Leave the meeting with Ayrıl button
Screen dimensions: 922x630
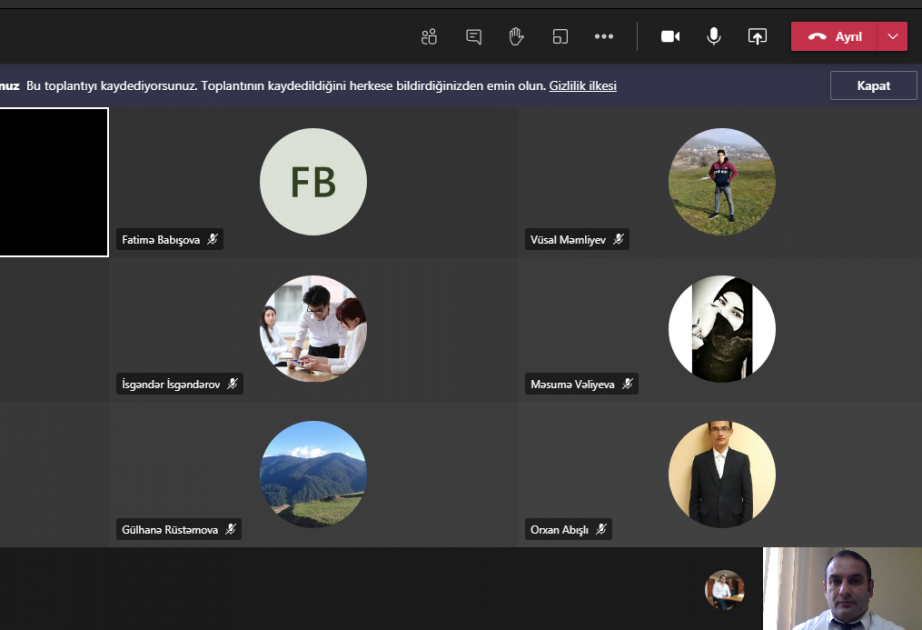click(834, 36)
